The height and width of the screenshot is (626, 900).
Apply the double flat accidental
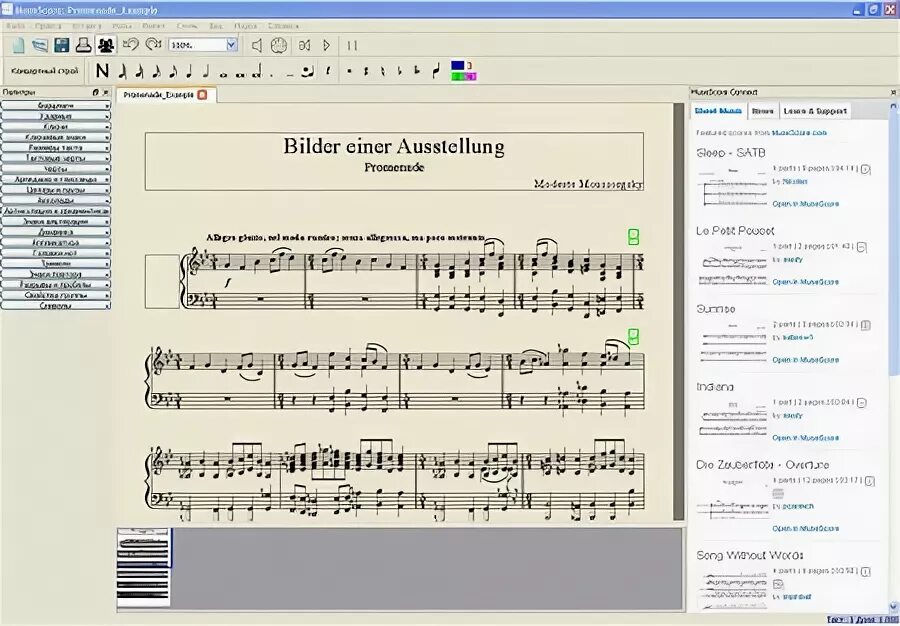pos(417,72)
